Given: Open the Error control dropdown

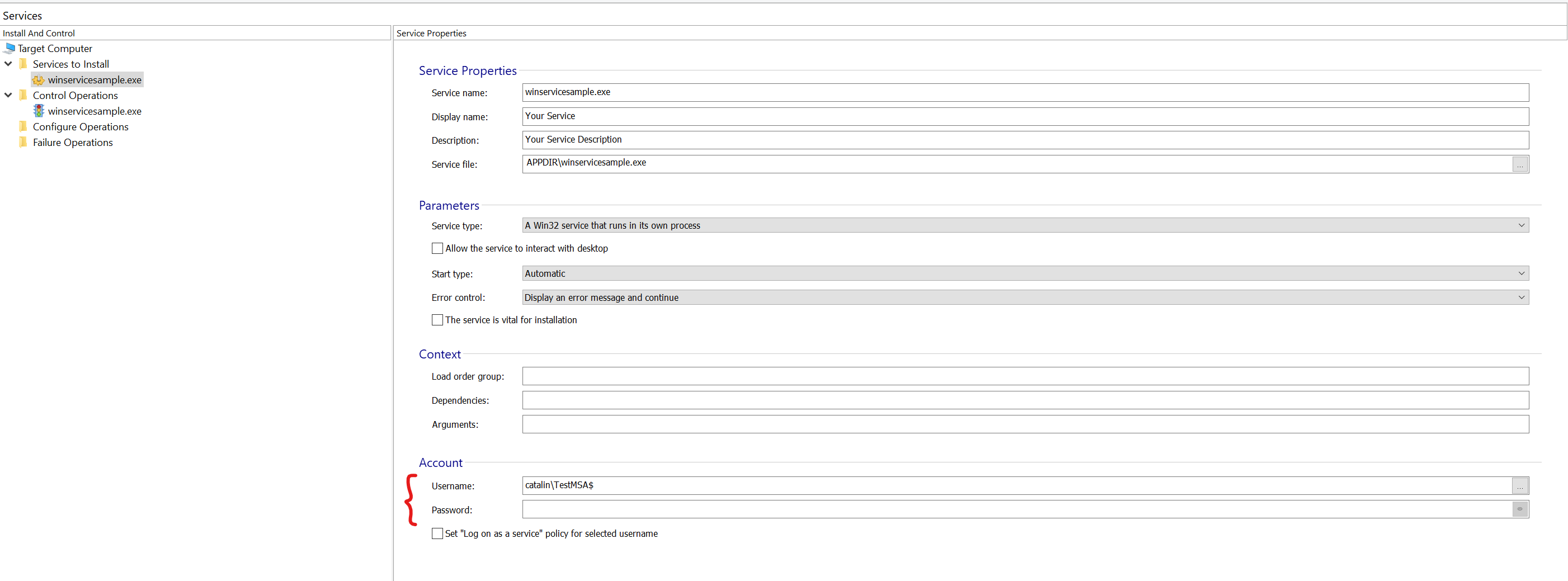Looking at the screenshot, I should click(1521, 297).
